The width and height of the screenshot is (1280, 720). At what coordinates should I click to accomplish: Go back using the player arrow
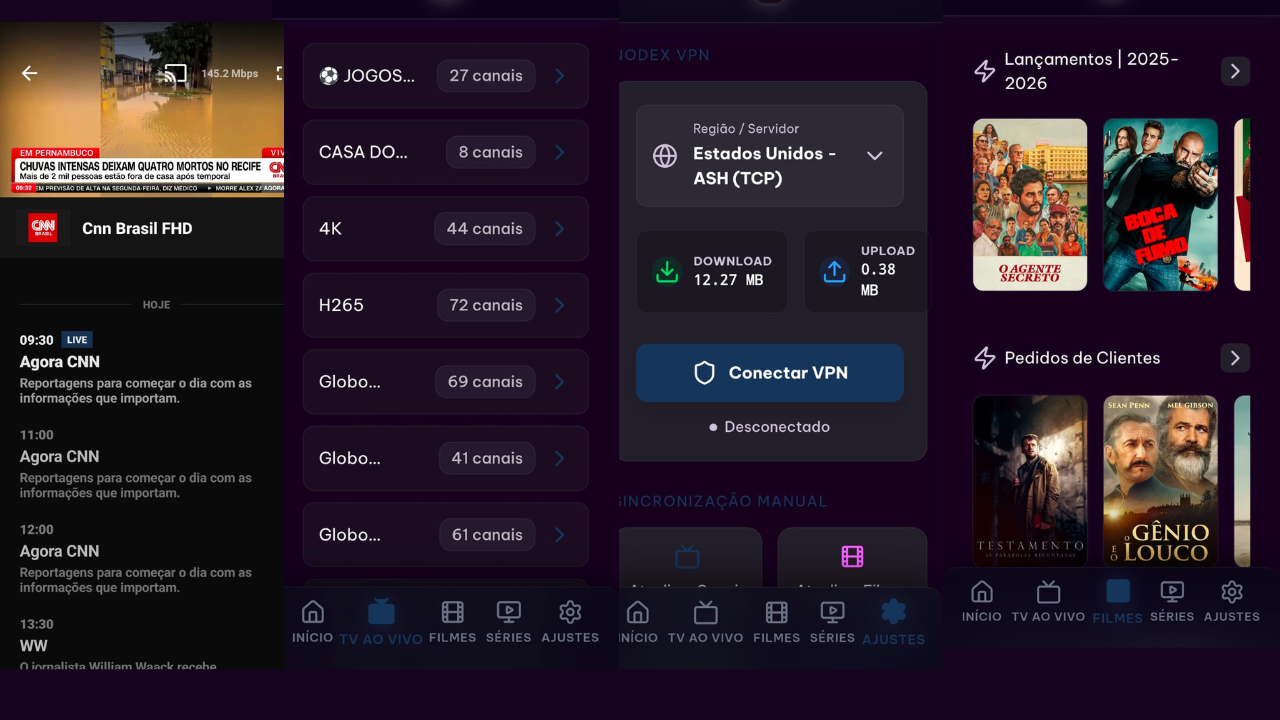(x=30, y=73)
